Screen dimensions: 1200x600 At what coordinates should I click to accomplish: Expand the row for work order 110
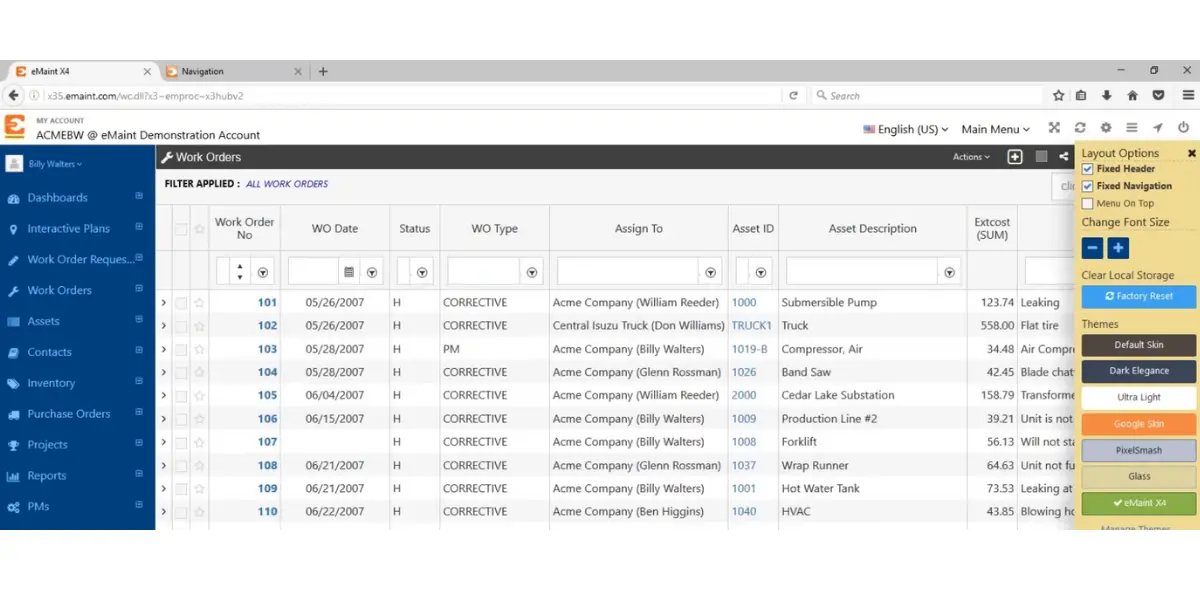164,511
